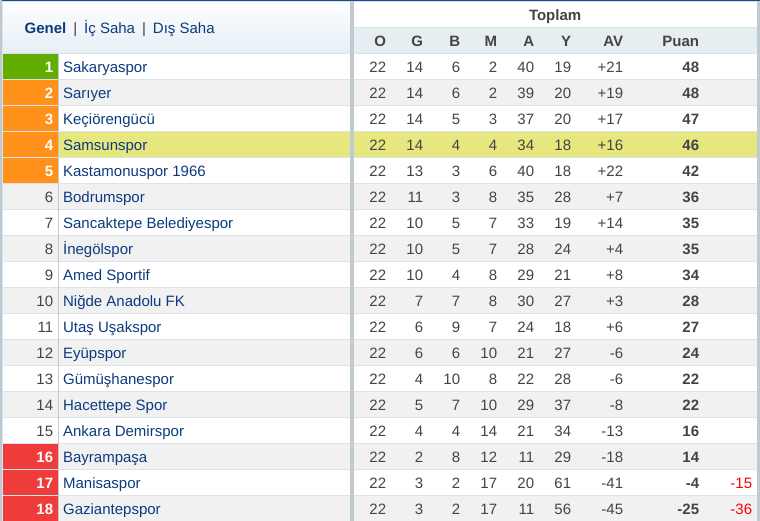Select the Genel standings tab
Viewport: 760px width, 521px height.
(x=45, y=28)
